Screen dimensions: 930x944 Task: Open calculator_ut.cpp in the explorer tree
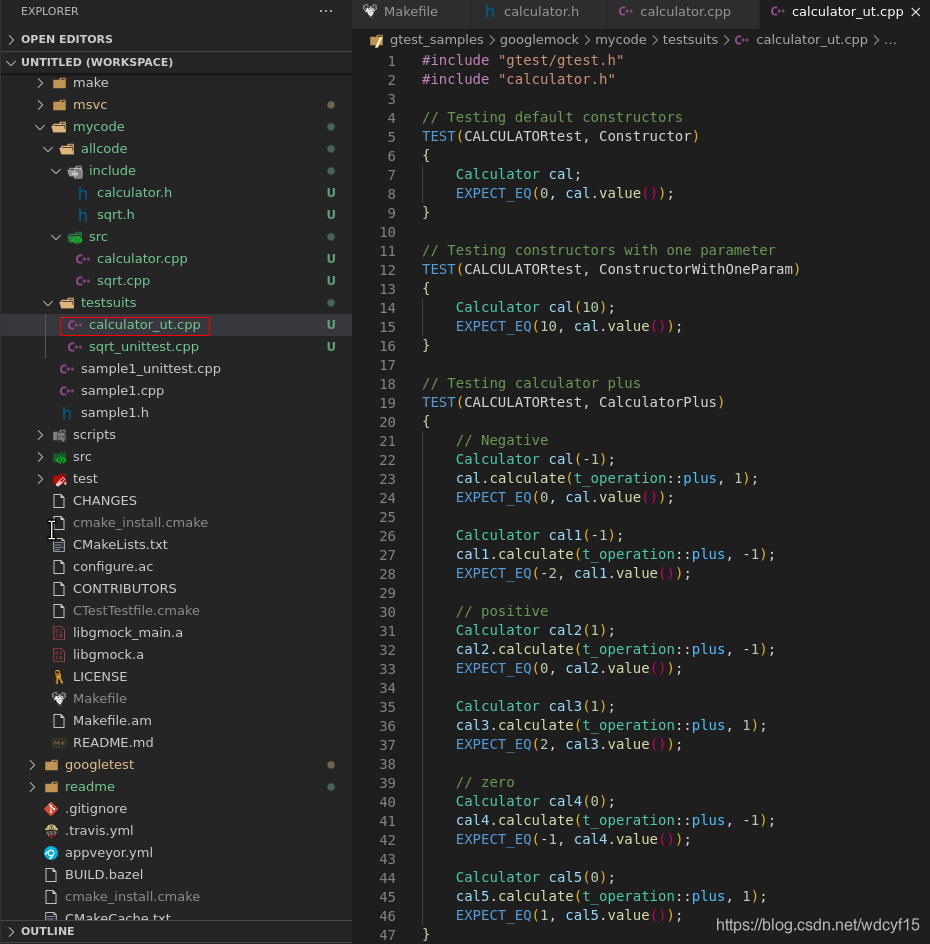point(144,325)
